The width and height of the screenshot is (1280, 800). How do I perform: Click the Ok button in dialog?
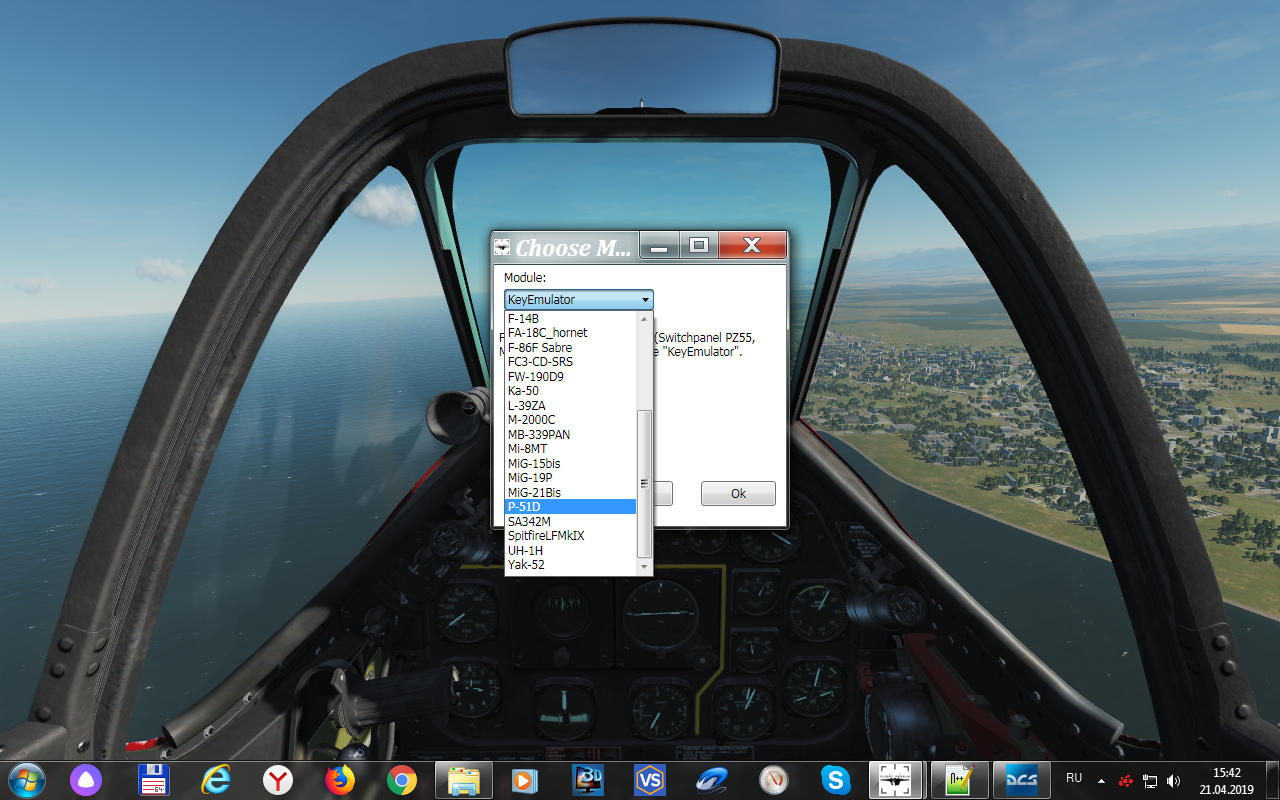738,493
